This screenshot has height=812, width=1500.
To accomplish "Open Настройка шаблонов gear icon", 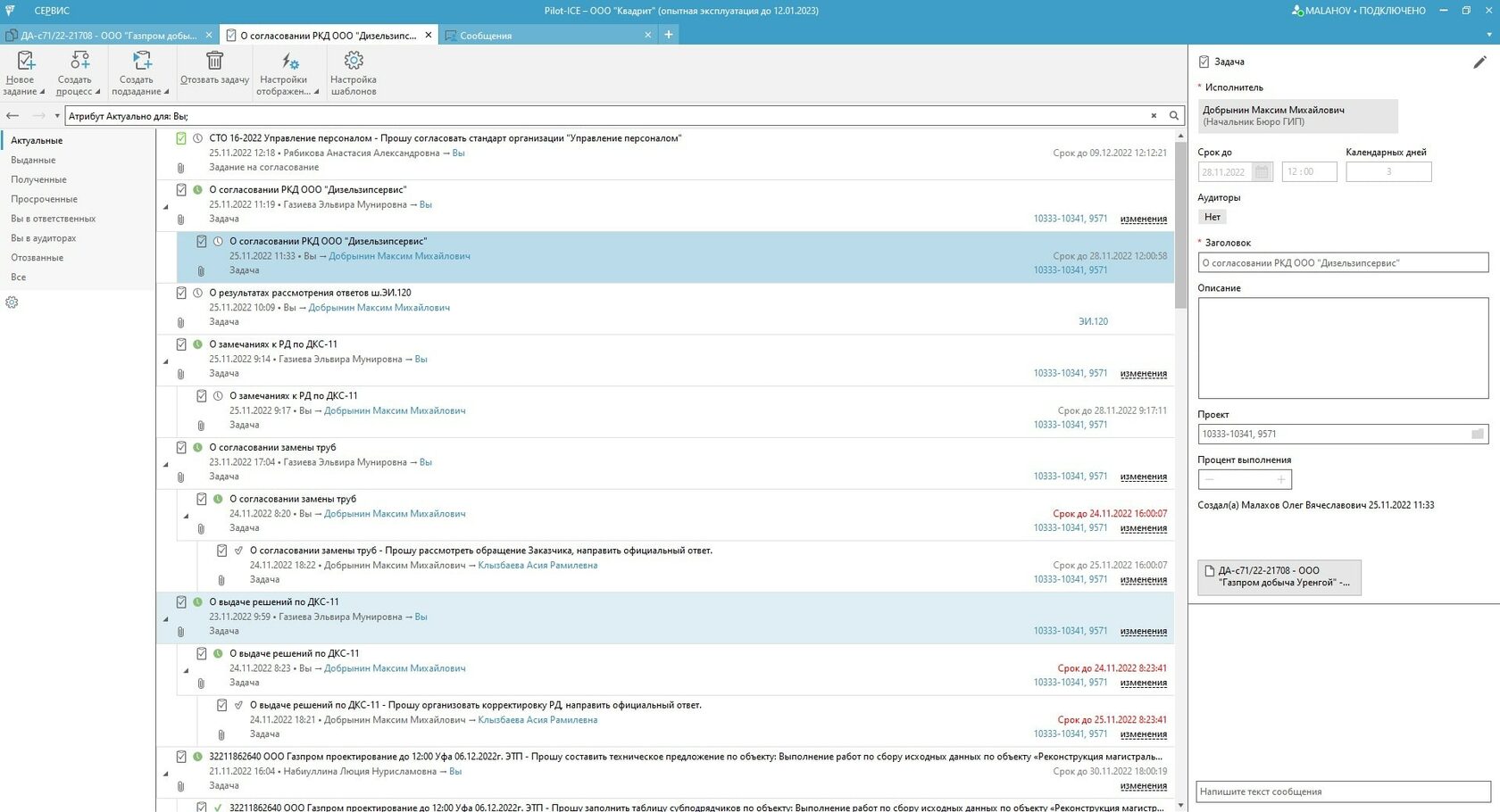I will click(x=354, y=60).
